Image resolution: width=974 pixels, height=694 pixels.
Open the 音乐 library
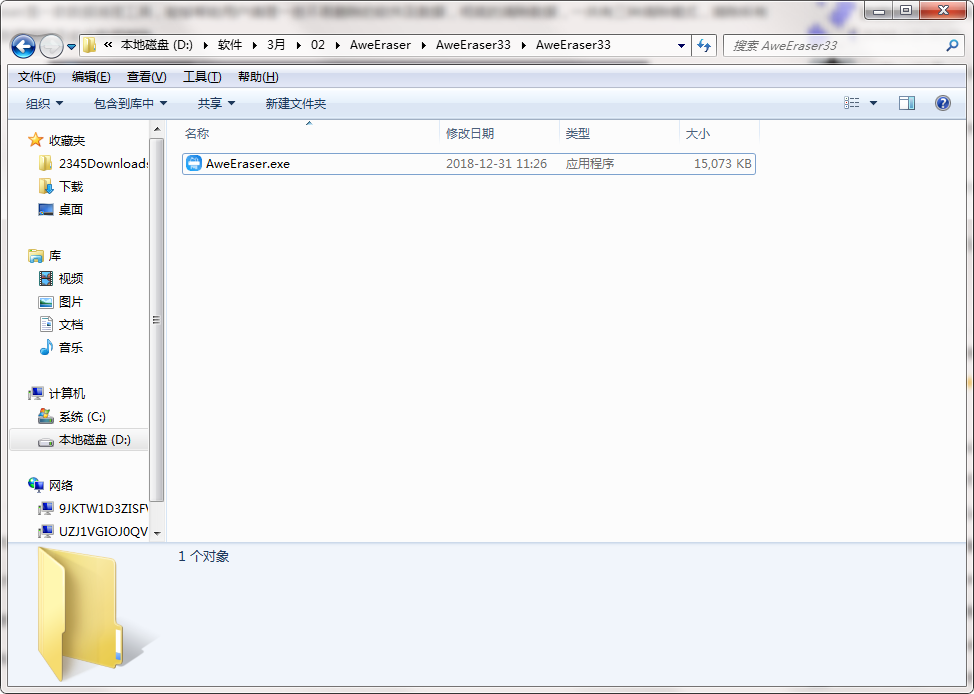(71, 348)
